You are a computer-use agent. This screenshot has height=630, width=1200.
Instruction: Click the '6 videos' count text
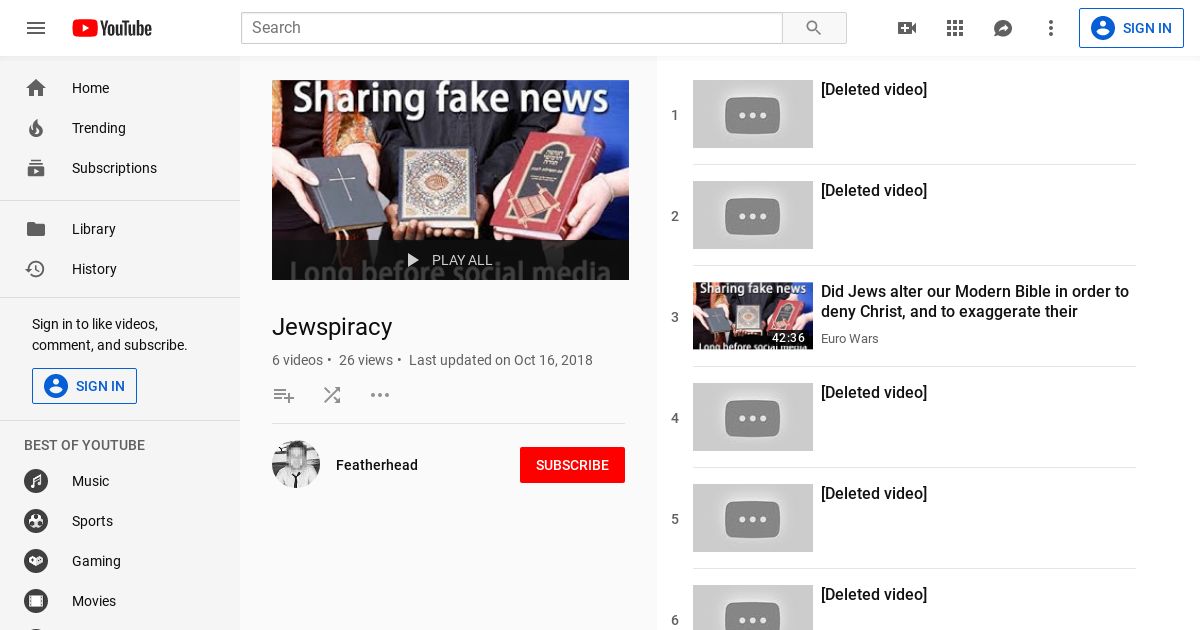[297, 360]
